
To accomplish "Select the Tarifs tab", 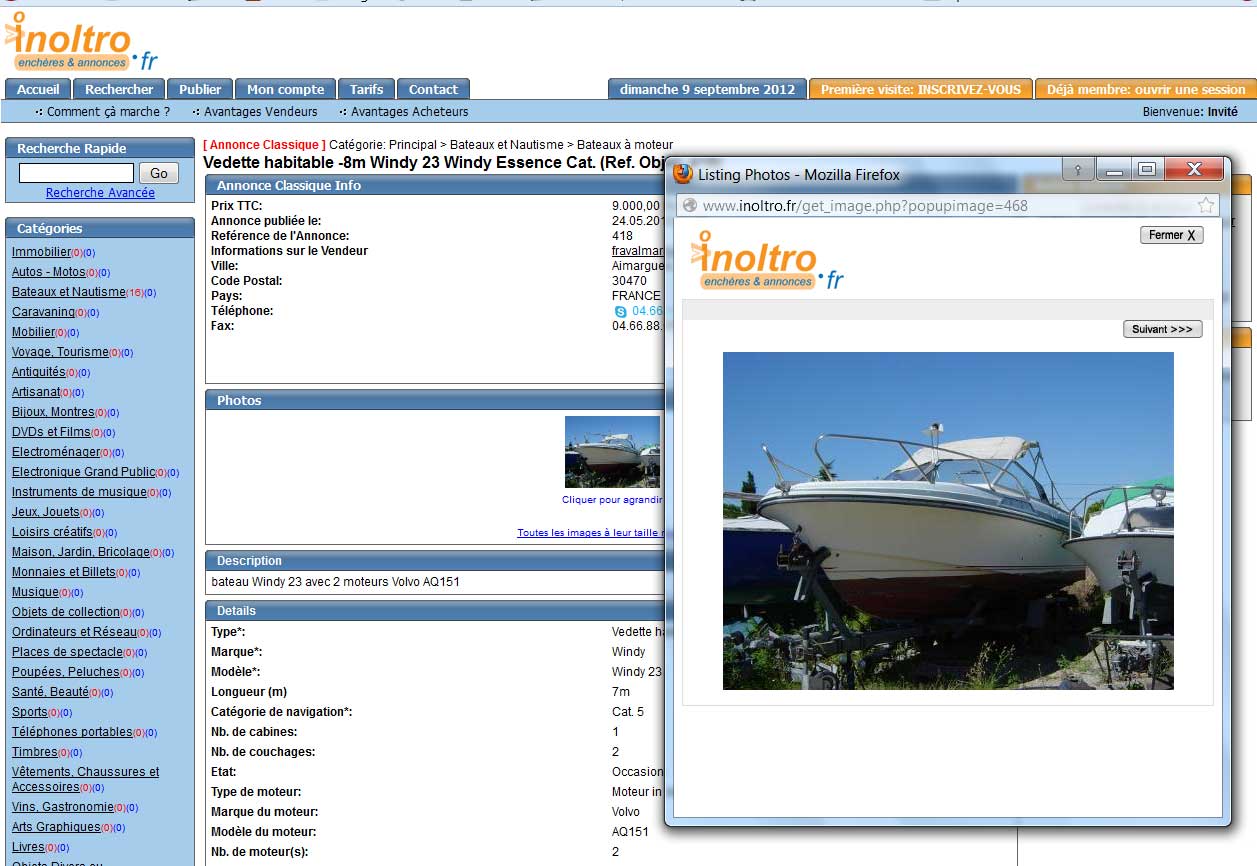I will point(367,89).
